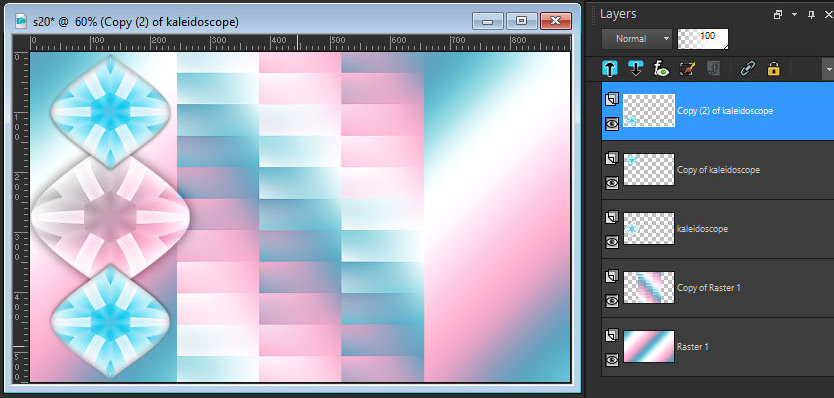Click the 'Copy (2) of kaleidoscope' layer name
Viewport: 834px width, 398px height.
[x=725, y=111]
